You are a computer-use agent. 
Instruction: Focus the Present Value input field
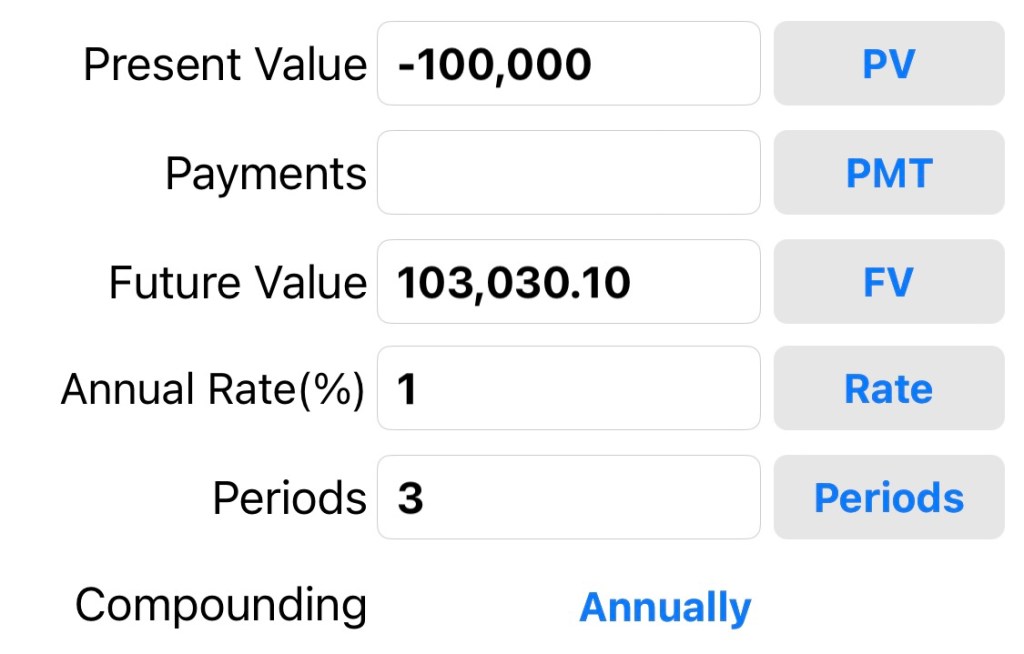pyautogui.click(x=568, y=64)
